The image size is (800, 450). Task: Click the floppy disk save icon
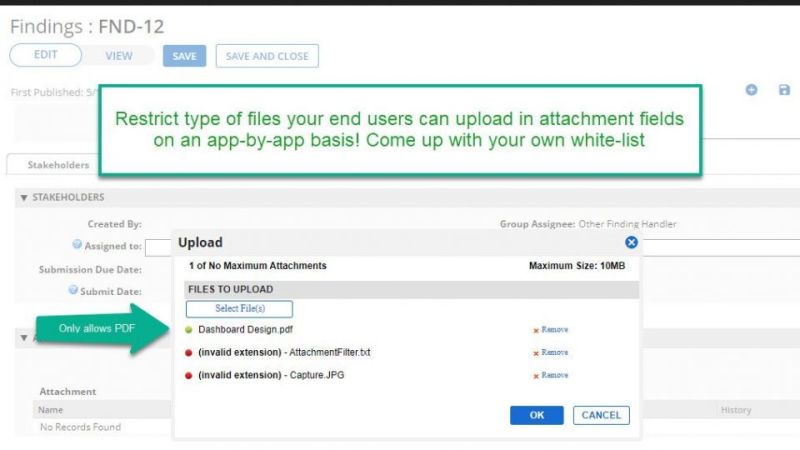pos(784,90)
